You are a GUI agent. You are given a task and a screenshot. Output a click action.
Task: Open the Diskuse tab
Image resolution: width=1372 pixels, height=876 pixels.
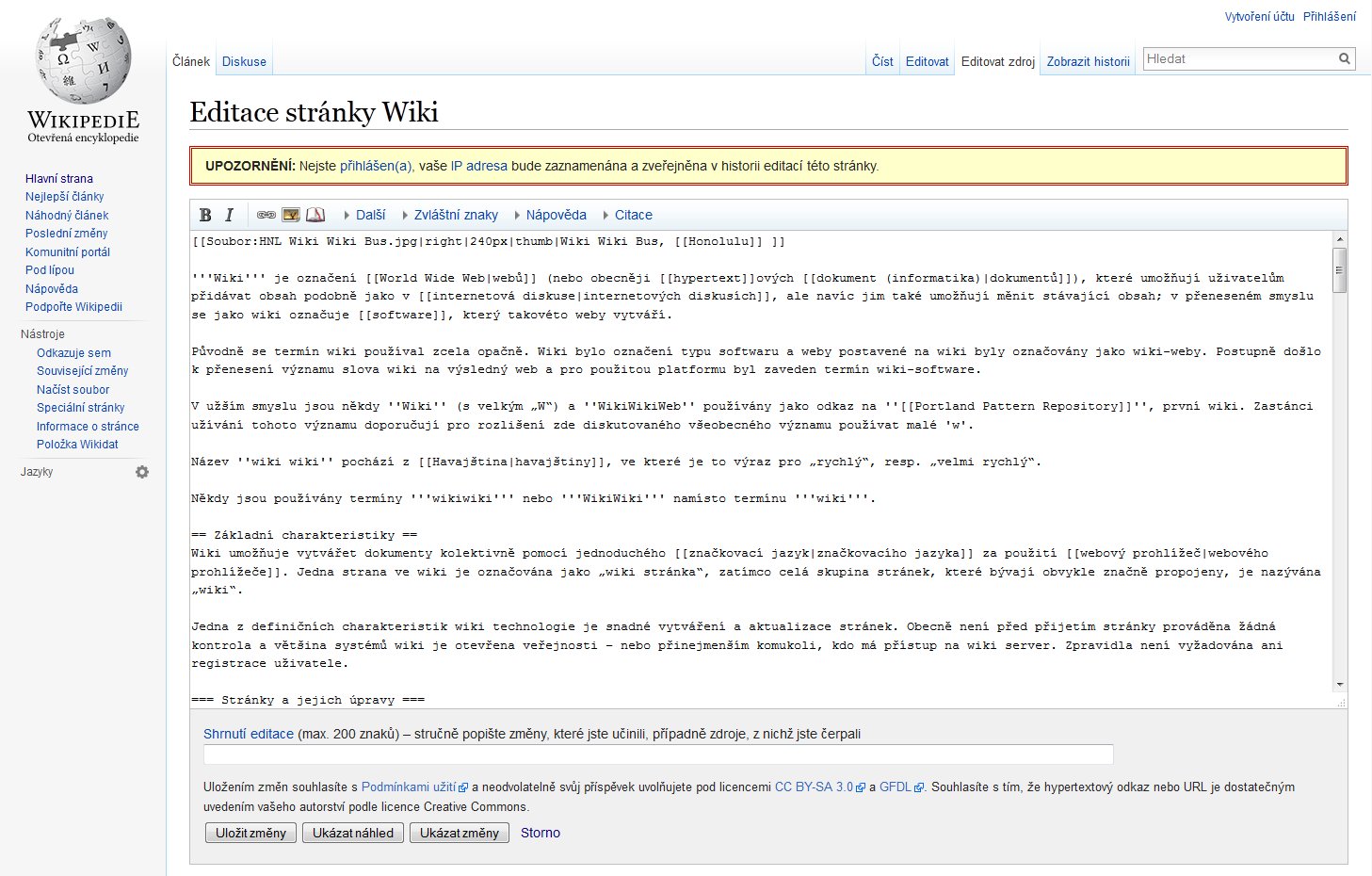click(x=244, y=61)
